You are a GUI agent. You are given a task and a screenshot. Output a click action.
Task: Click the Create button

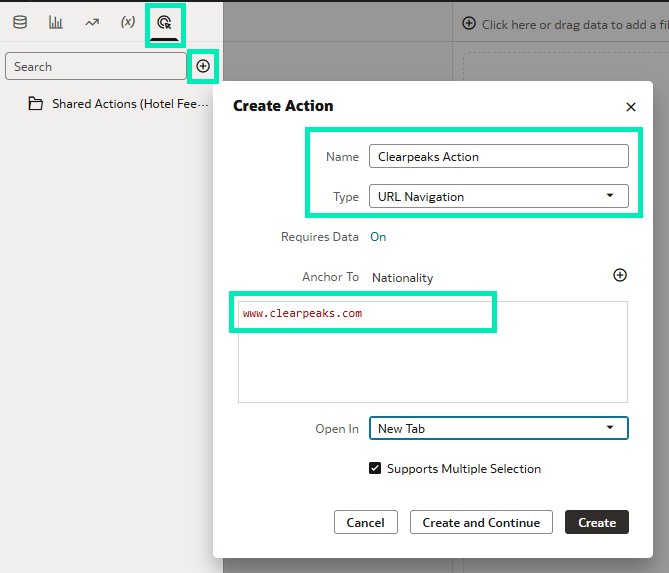[x=597, y=522]
